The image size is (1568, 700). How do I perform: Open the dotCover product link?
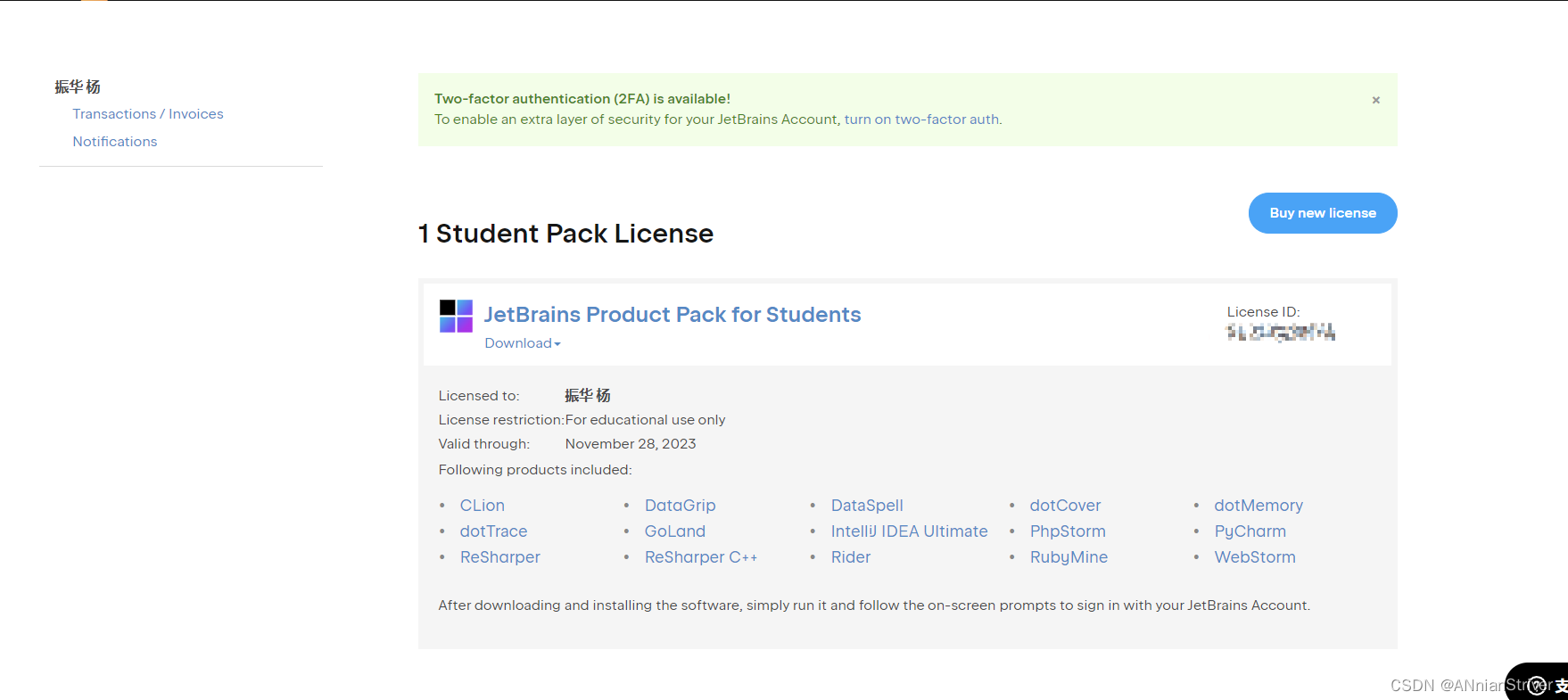coord(1066,506)
